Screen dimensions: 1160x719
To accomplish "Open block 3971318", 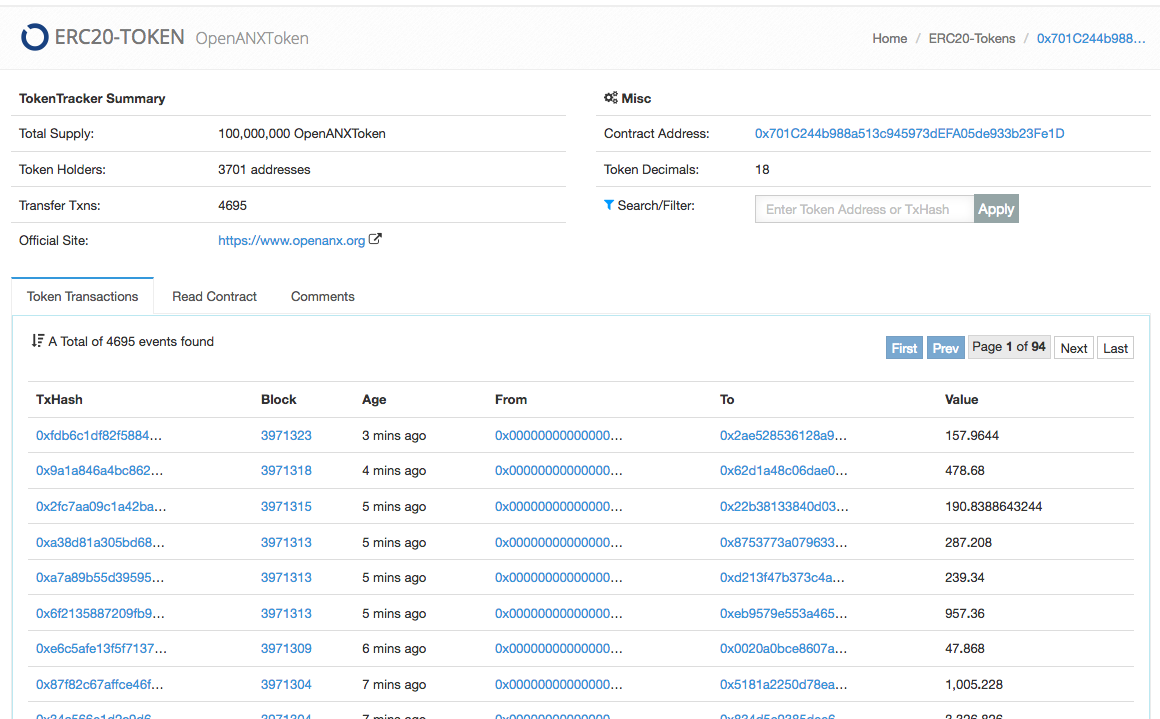I will pos(286,470).
